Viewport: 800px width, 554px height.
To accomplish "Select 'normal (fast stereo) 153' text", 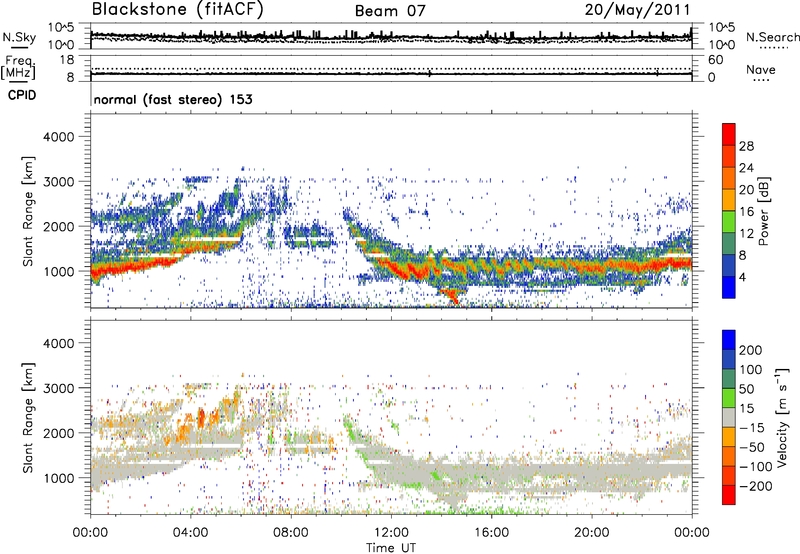I will (x=173, y=99).
